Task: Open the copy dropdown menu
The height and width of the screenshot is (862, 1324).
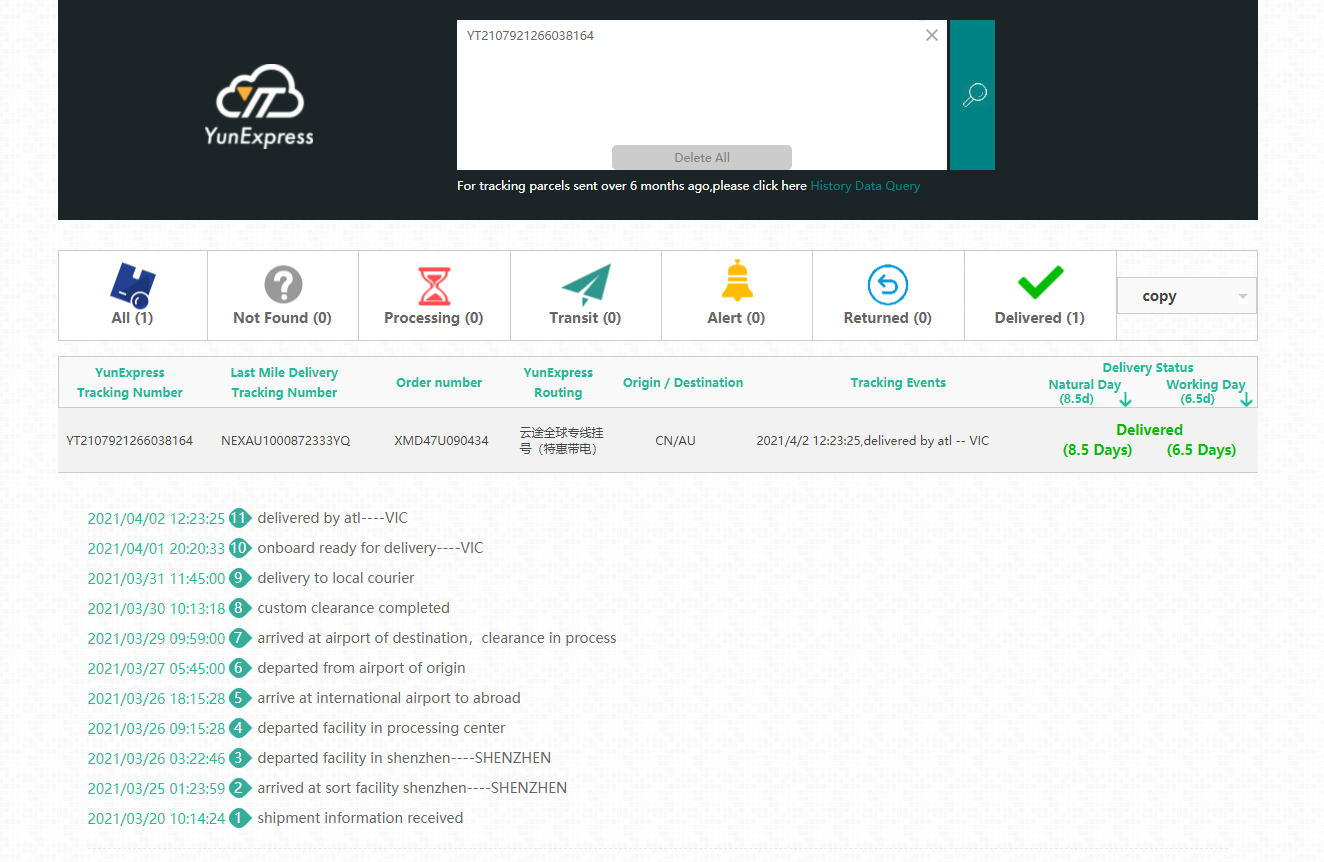Action: tap(1186, 296)
